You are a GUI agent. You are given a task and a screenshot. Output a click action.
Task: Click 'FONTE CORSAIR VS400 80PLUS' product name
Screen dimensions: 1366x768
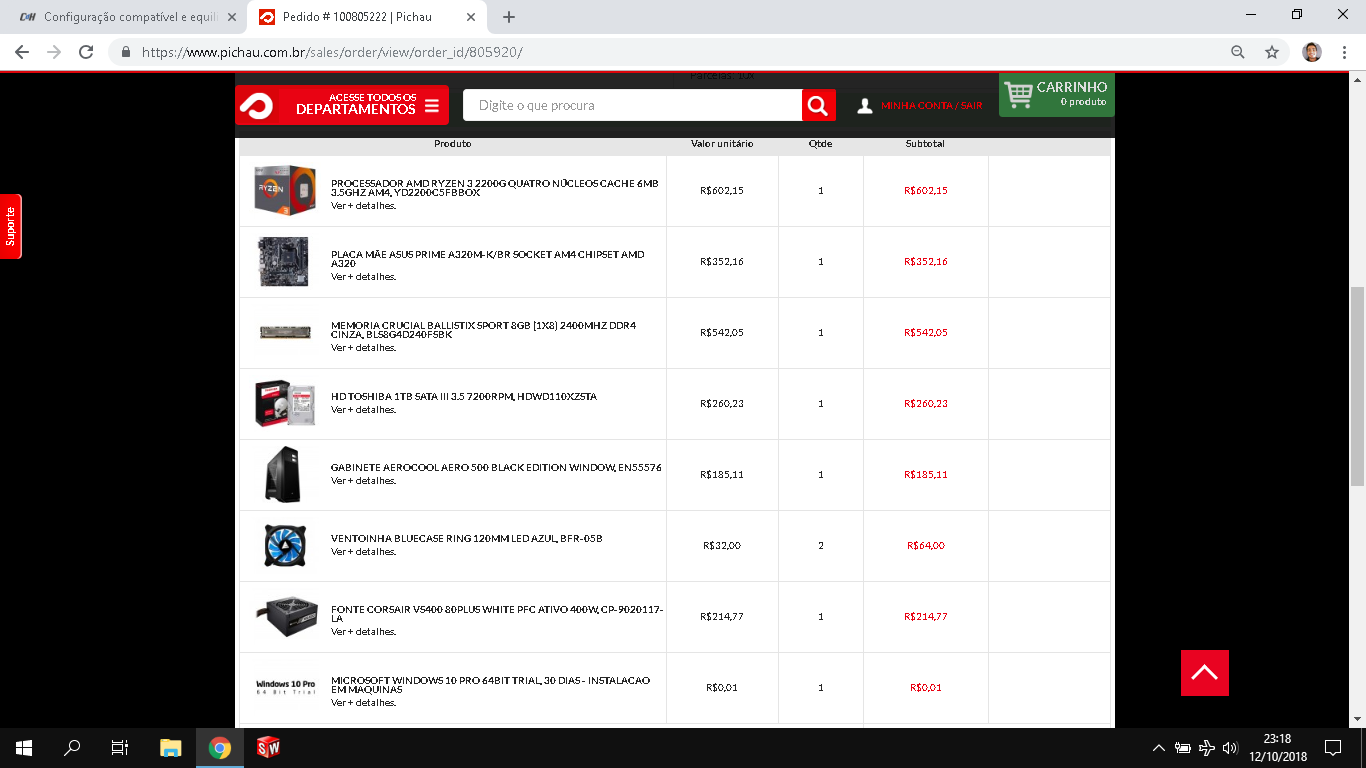(497, 614)
